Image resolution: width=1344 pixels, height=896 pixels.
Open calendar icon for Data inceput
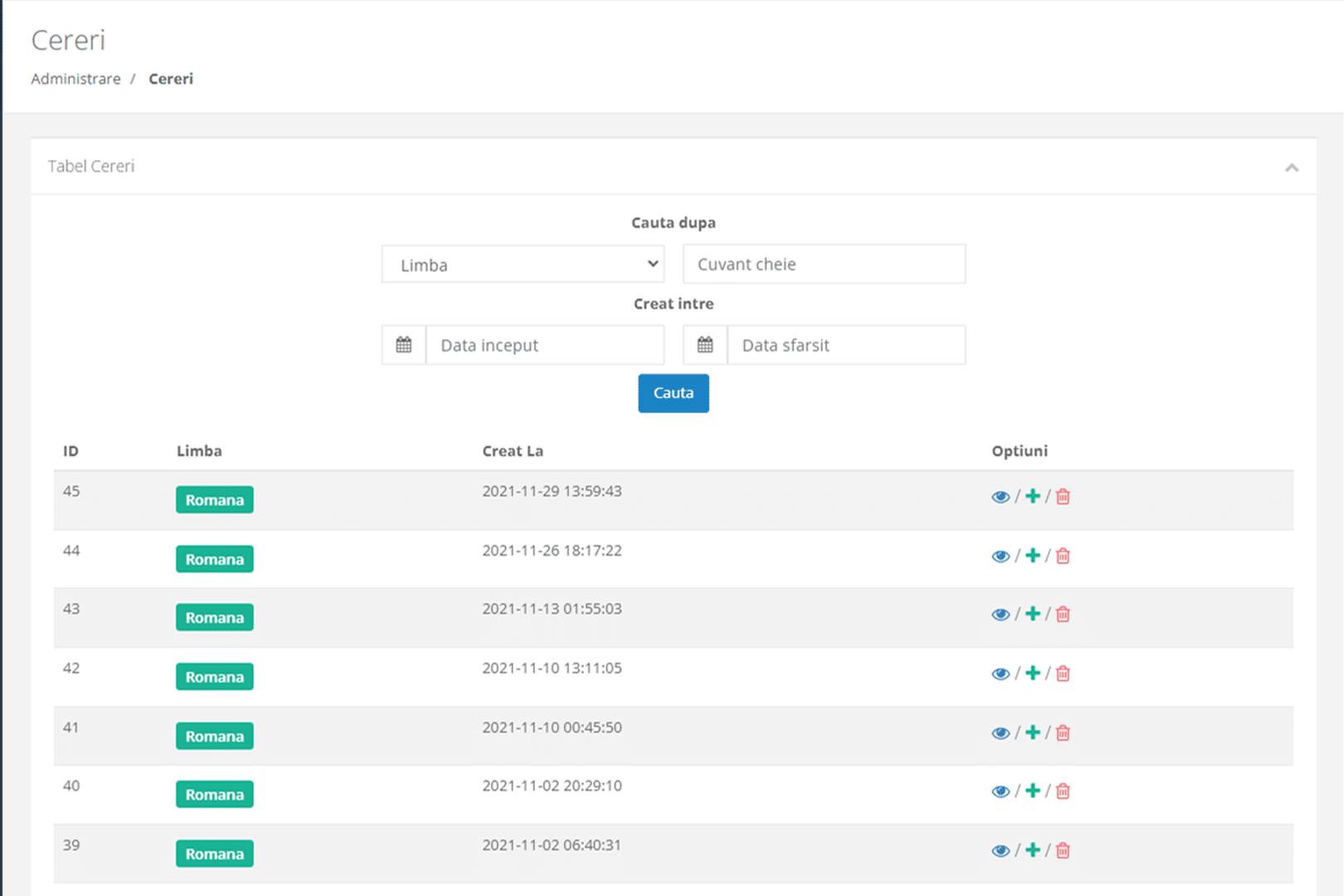tap(404, 345)
